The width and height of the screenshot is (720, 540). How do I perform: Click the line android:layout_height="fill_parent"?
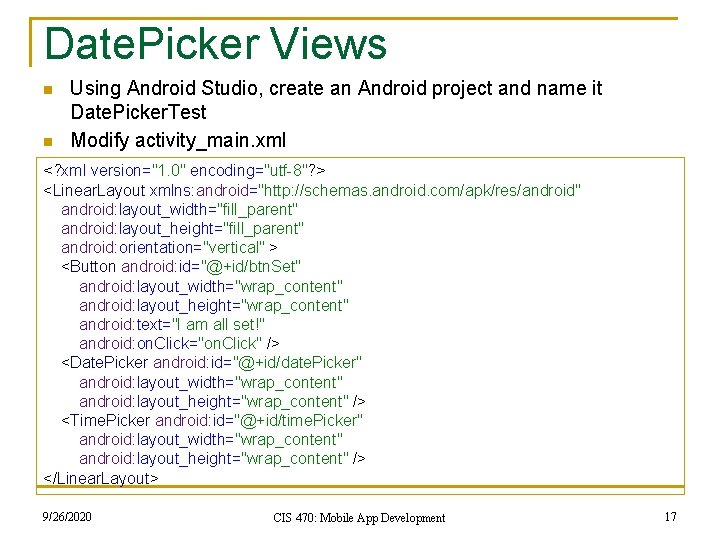[182, 229]
